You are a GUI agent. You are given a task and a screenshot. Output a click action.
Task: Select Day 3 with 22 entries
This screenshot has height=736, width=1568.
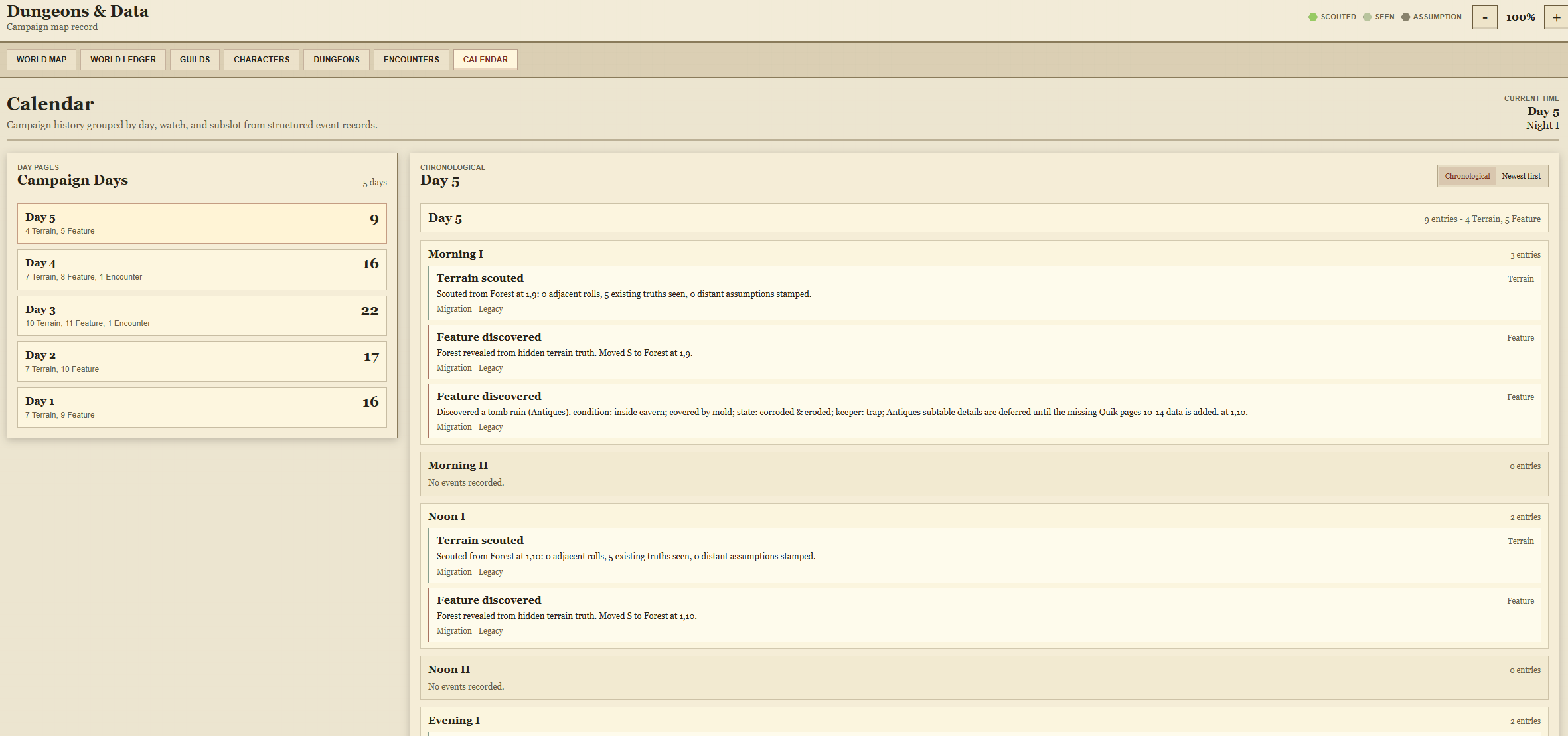[202, 316]
